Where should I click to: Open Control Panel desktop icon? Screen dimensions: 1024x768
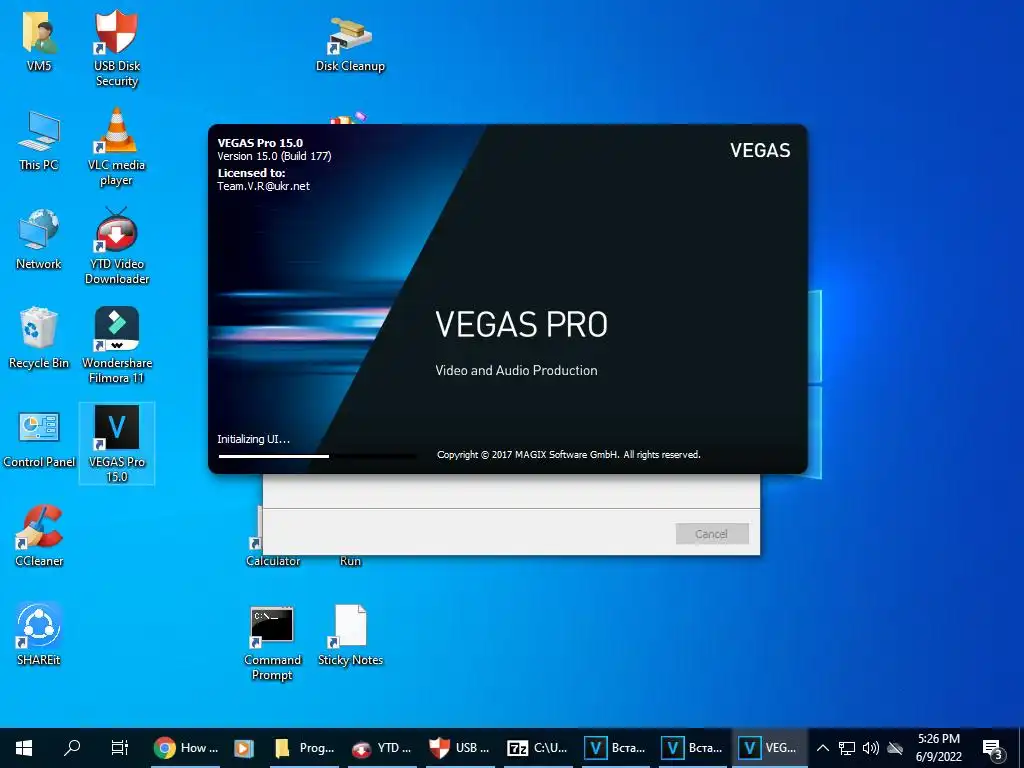pyautogui.click(x=39, y=438)
